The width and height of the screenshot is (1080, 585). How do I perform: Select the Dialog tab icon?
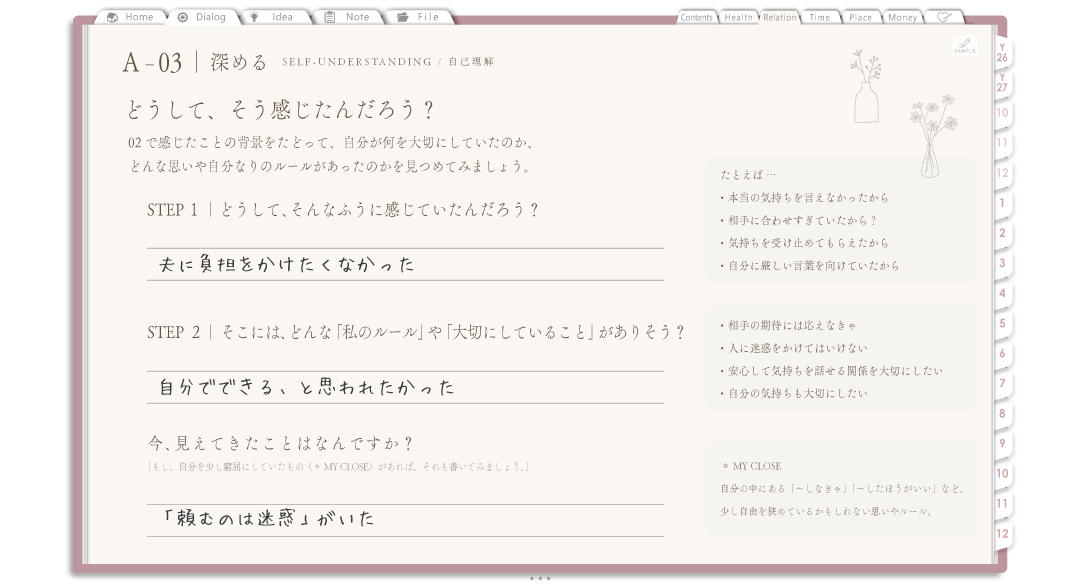183,17
